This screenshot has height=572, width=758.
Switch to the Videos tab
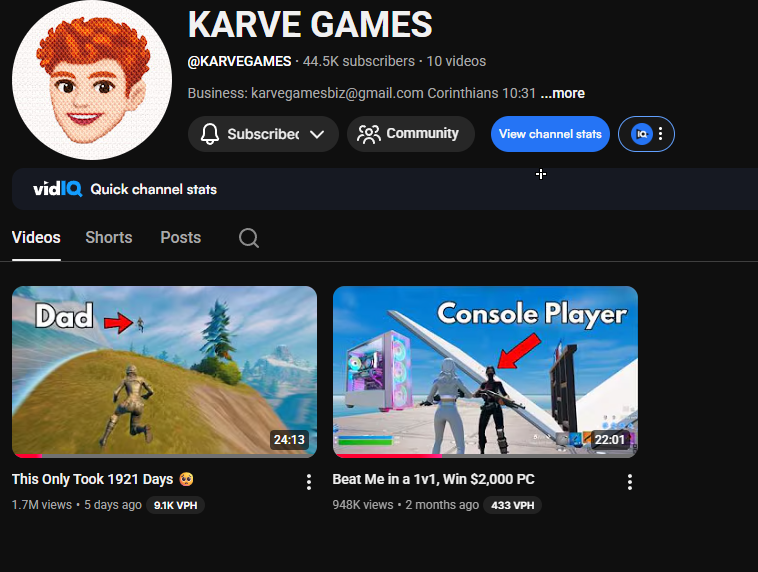click(36, 237)
